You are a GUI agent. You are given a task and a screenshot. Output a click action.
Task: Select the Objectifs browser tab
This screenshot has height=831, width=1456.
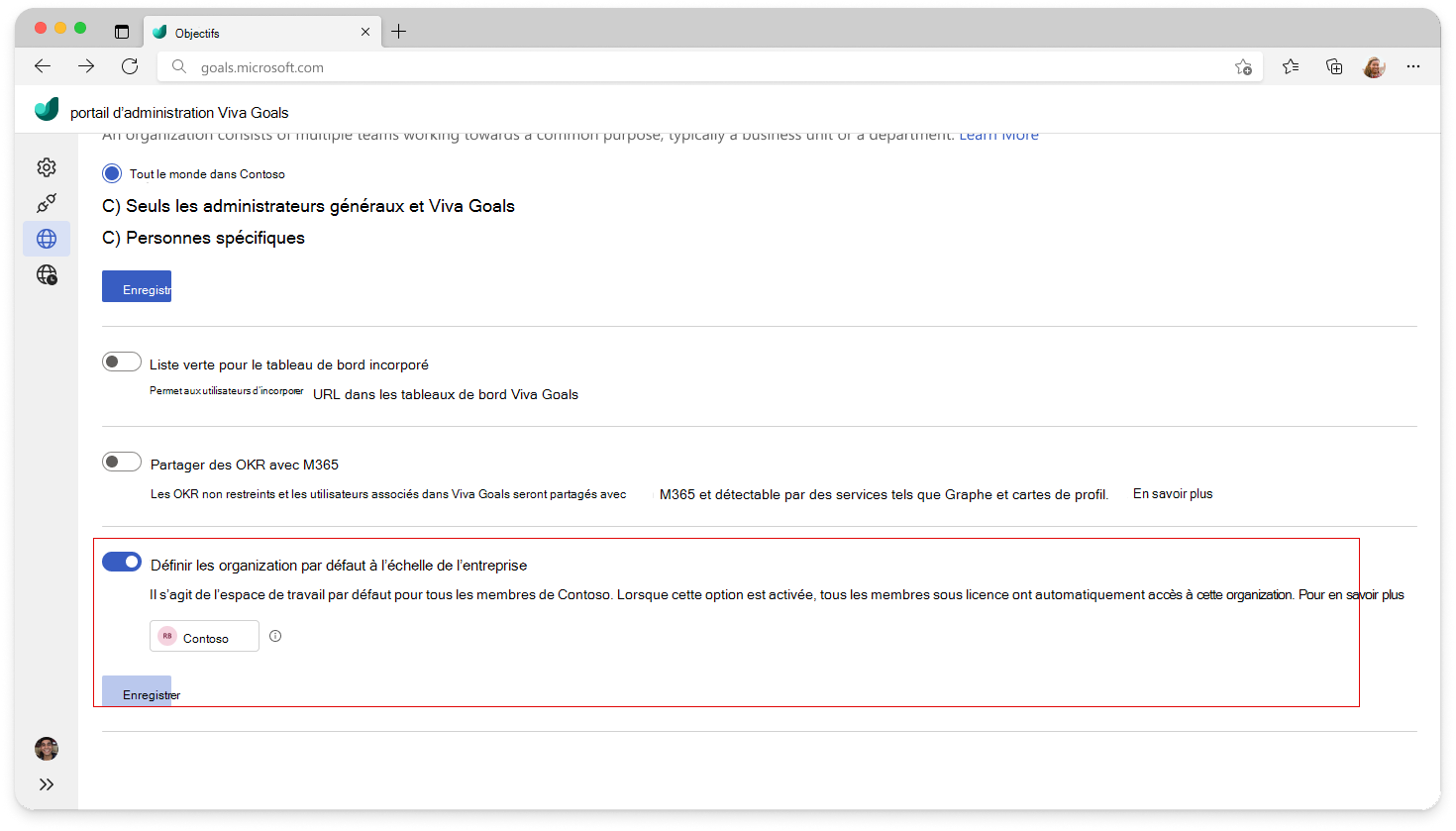coord(262,33)
